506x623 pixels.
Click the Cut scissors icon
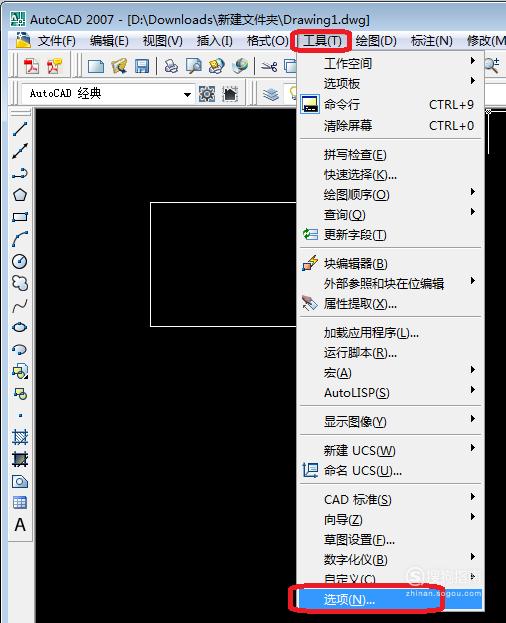point(269,66)
